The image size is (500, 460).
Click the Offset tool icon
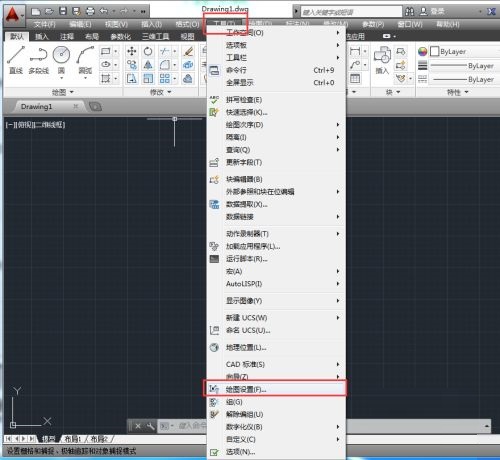coord(188,78)
